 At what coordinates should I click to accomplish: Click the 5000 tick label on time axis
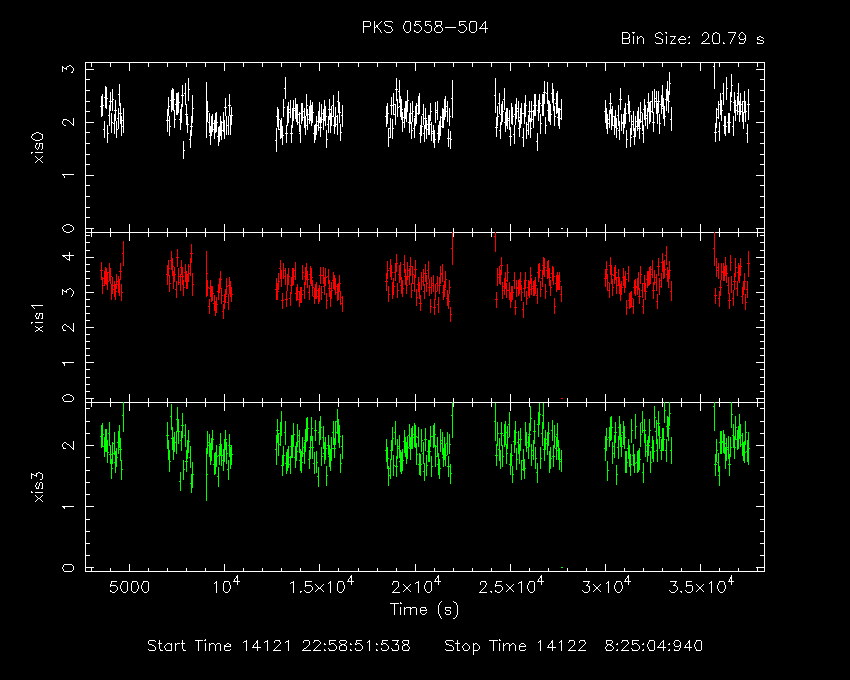129,588
